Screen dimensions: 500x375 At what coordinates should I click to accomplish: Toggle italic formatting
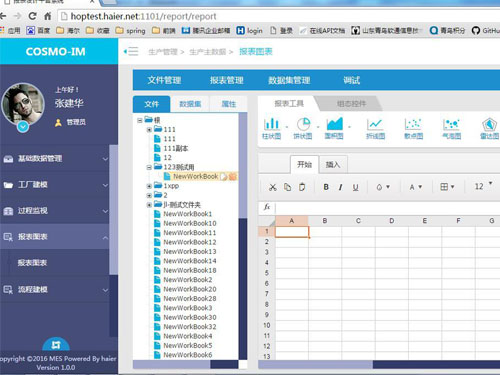pyautogui.click(x=340, y=187)
